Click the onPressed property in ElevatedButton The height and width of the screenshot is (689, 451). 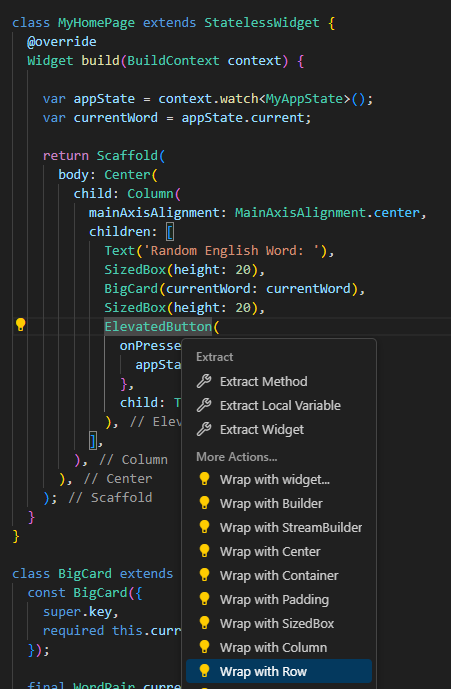[x=150, y=345]
